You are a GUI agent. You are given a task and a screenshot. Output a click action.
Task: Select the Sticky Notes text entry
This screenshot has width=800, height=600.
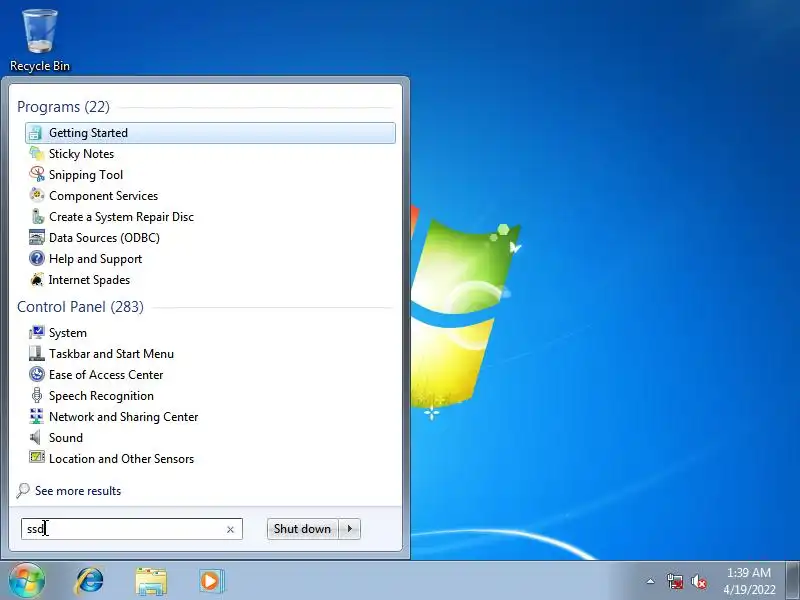(81, 154)
